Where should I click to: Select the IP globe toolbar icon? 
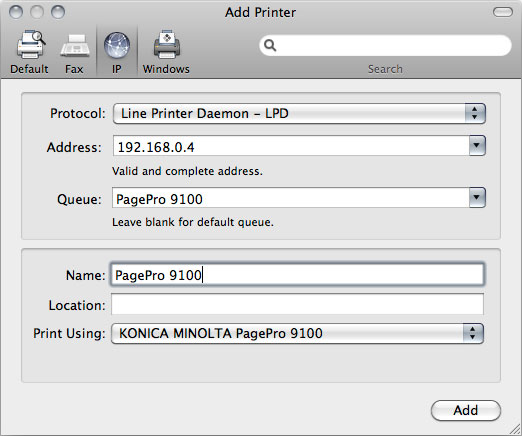117,45
